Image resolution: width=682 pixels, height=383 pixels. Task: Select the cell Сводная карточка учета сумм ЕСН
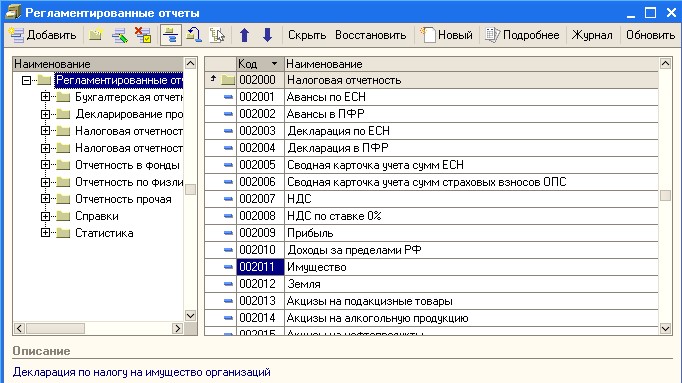pyautogui.click(x=471, y=165)
